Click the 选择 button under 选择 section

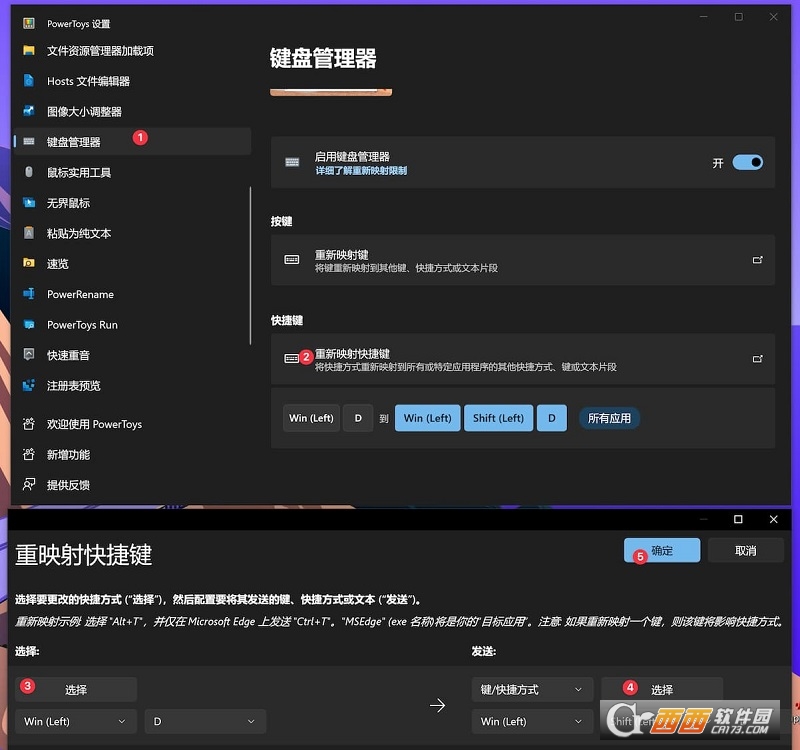pyautogui.click(x=76, y=690)
